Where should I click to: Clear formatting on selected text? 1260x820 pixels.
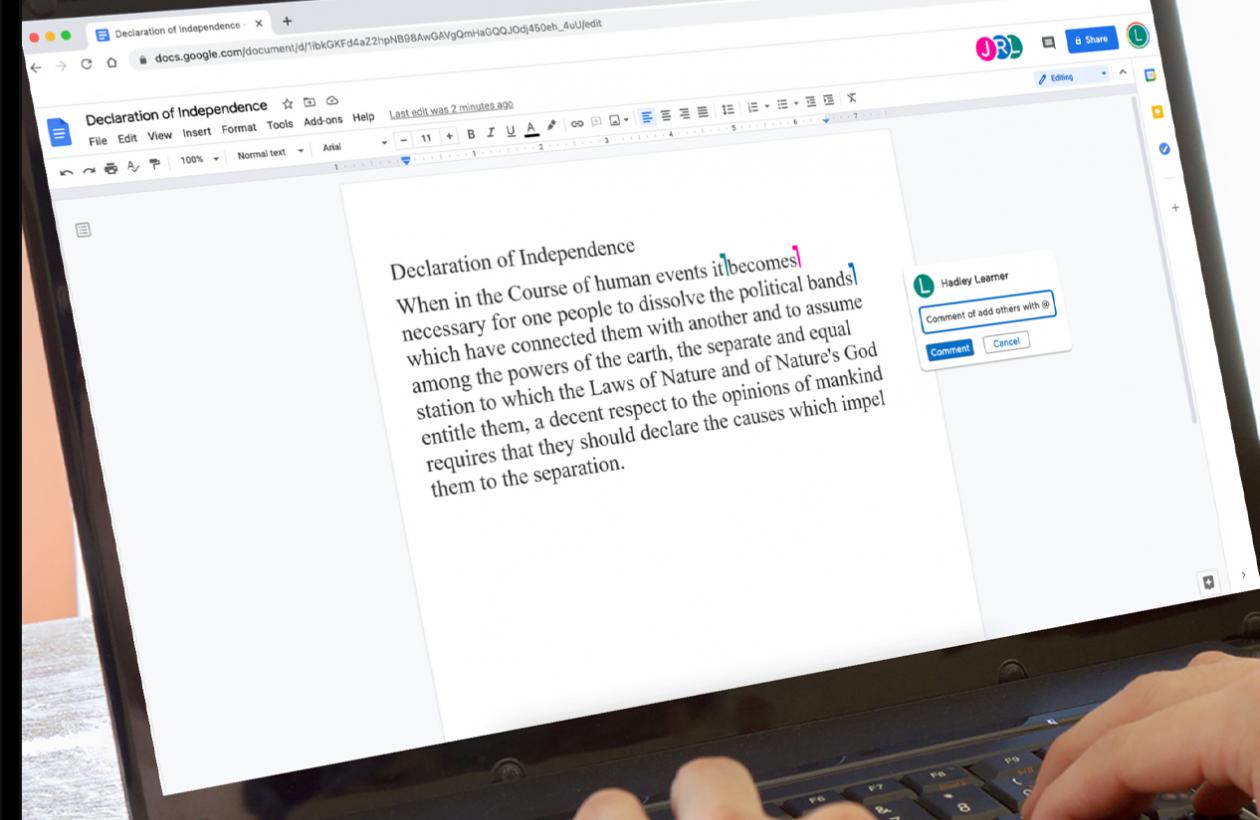pos(851,97)
